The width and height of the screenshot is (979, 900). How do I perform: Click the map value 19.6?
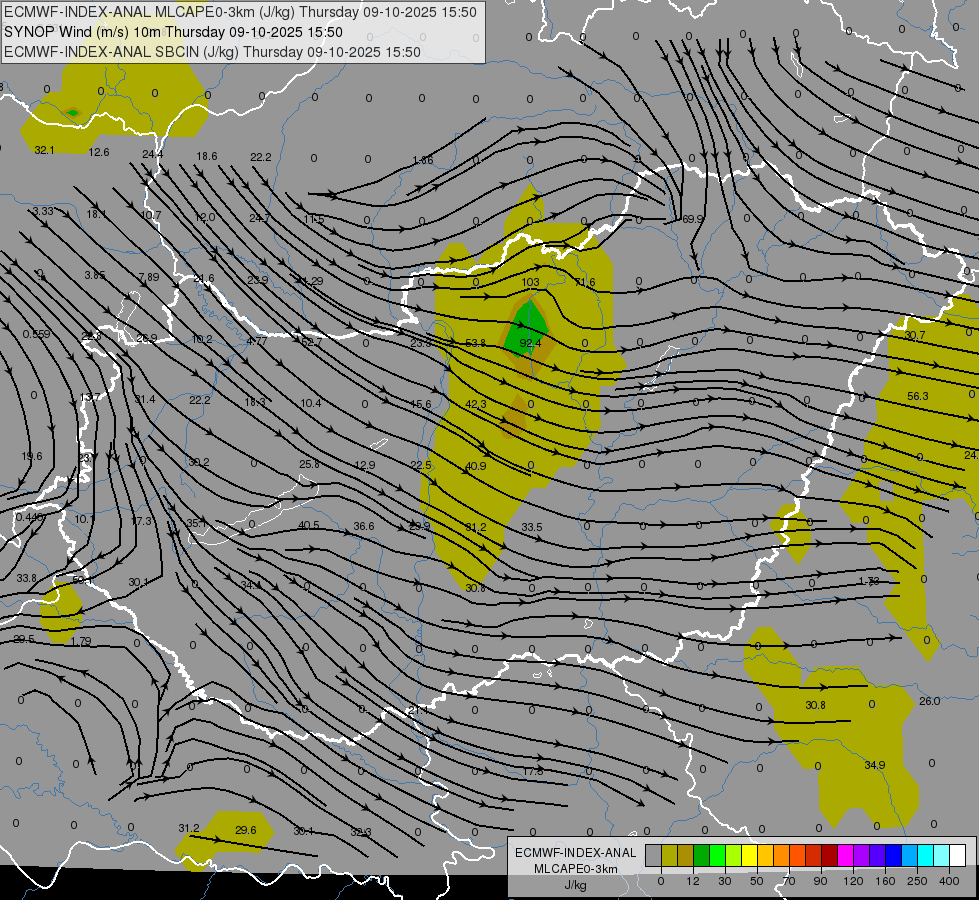point(32,456)
